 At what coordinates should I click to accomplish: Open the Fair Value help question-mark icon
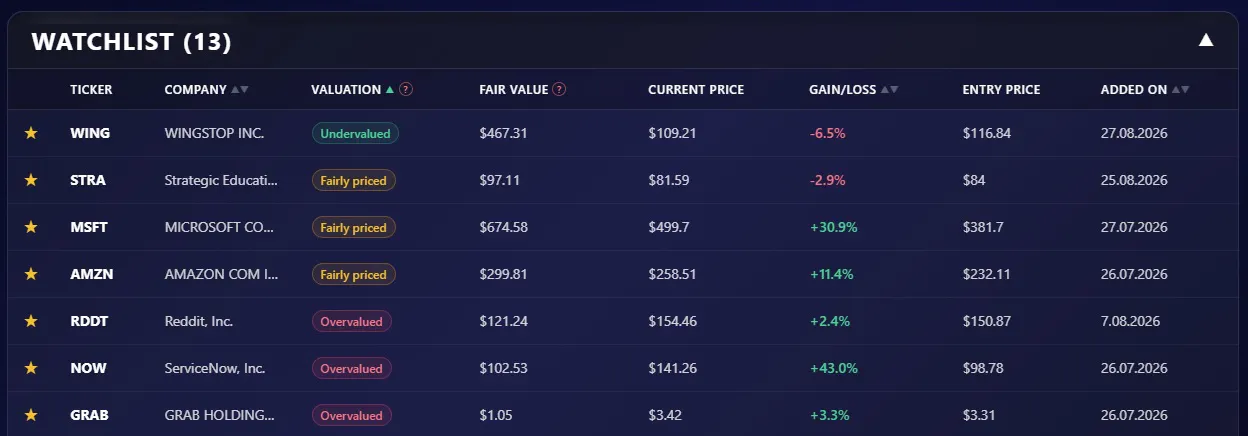tap(559, 89)
